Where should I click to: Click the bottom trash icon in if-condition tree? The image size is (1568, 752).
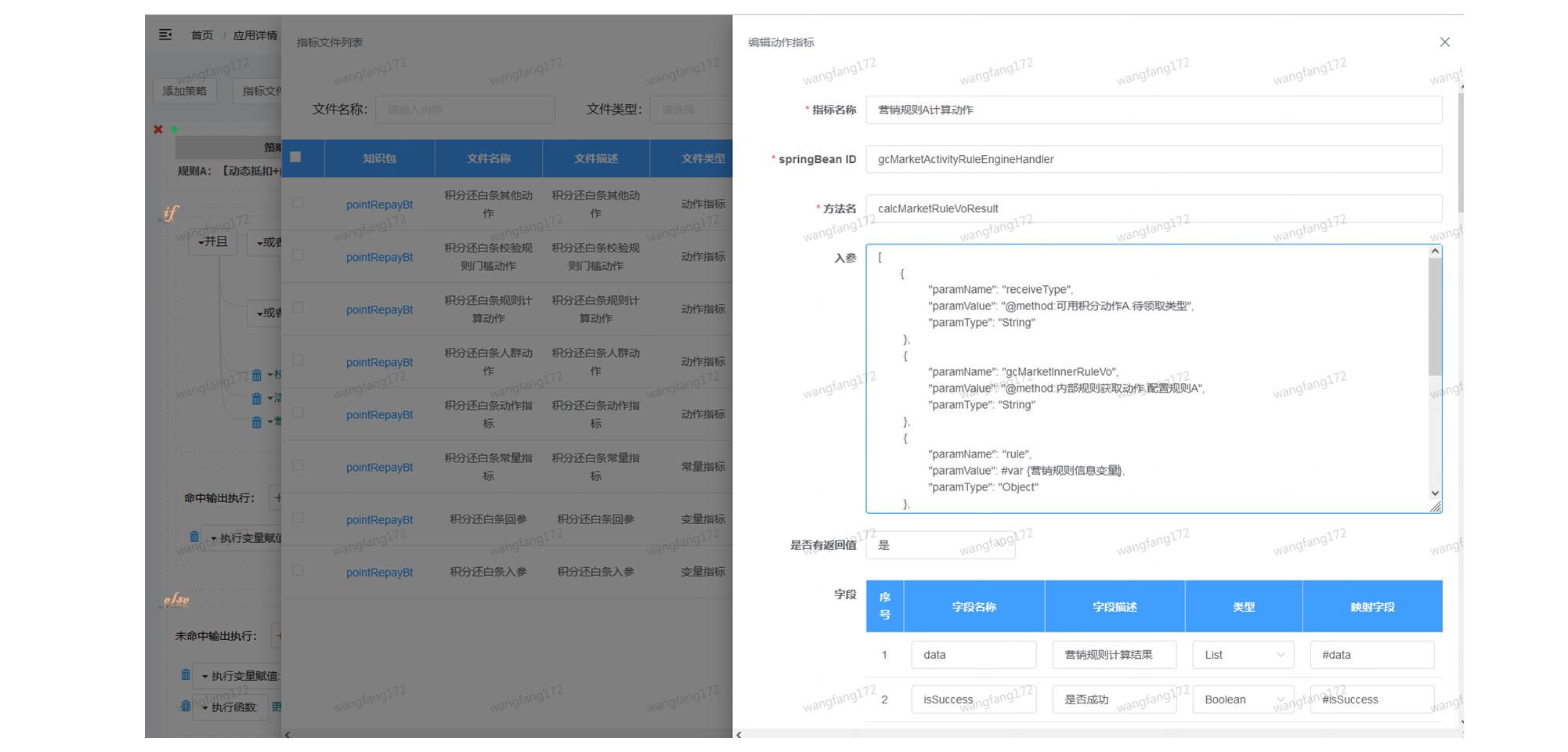(257, 422)
